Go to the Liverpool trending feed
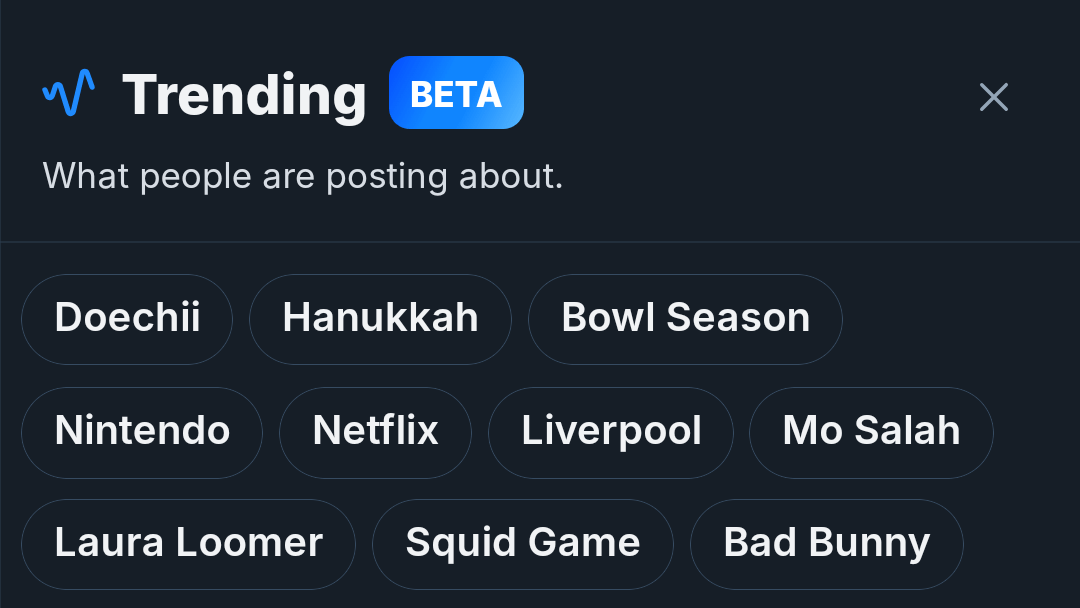 (x=611, y=431)
